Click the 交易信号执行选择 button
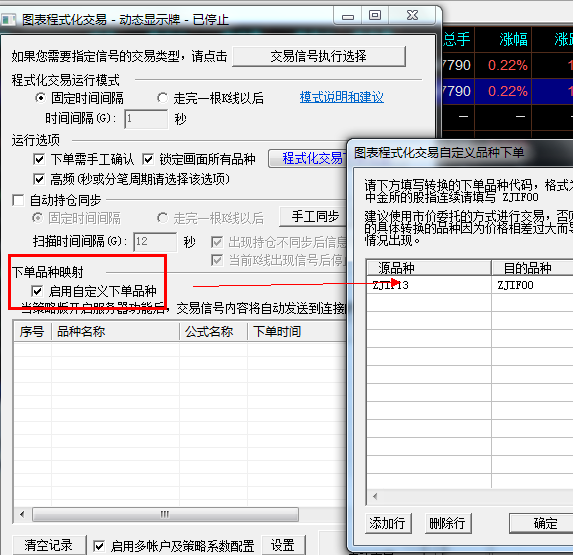Viewport: 573px width, 555px height. coord(319,56)
